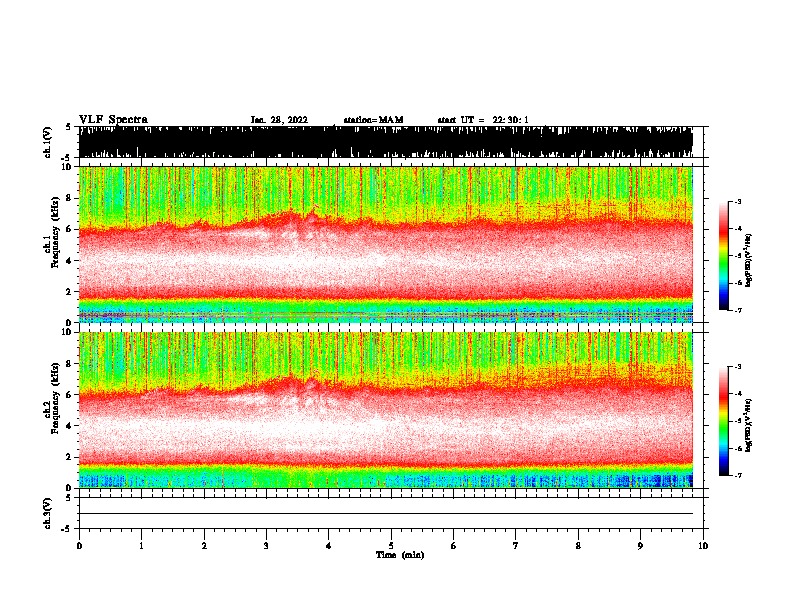Screen dimensions: 792x612
Task: Click time axis tick label "5"
Action: click(391, 546)
